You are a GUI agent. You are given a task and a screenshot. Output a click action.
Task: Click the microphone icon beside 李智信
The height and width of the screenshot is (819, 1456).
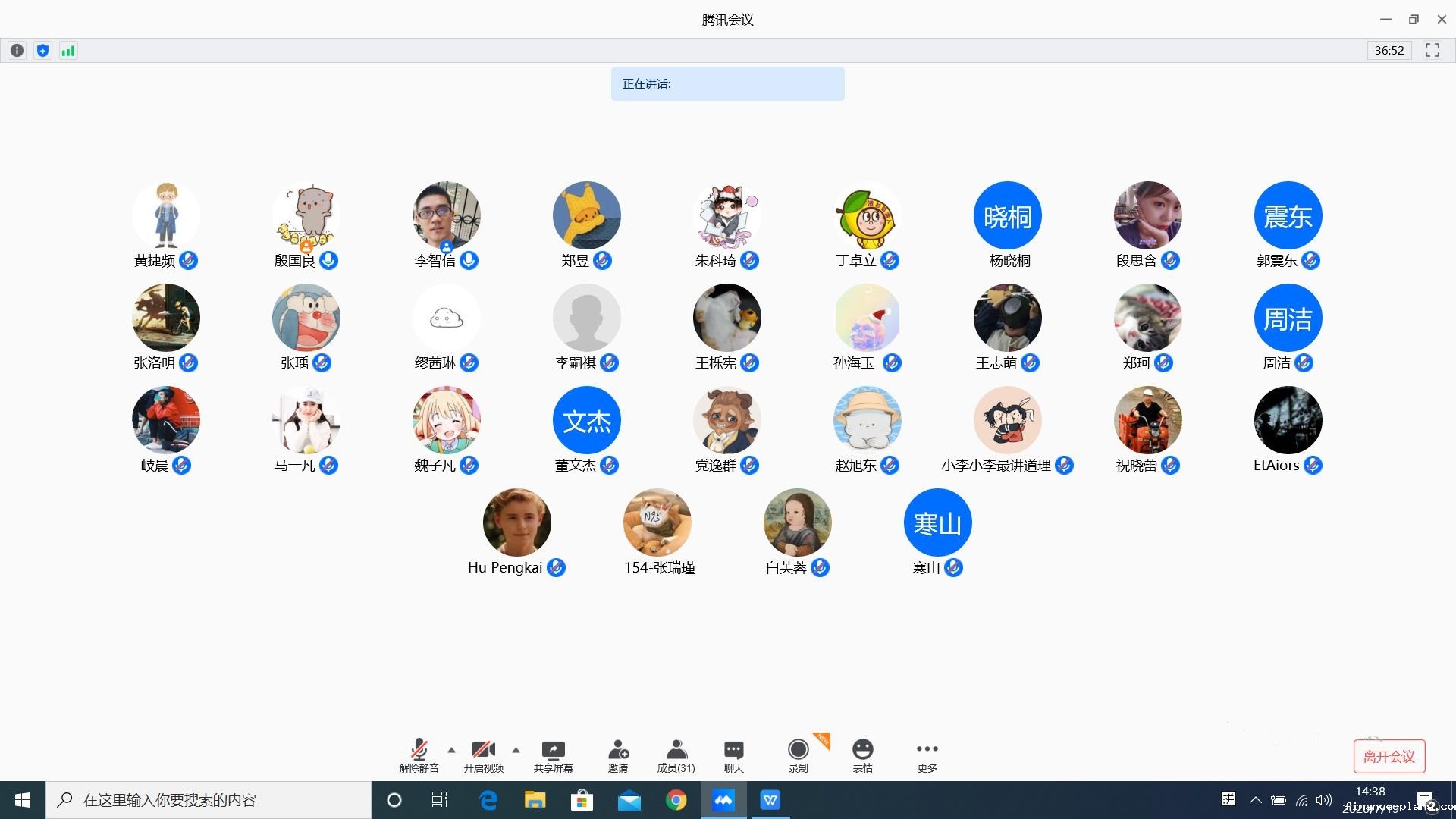(469, 261)
